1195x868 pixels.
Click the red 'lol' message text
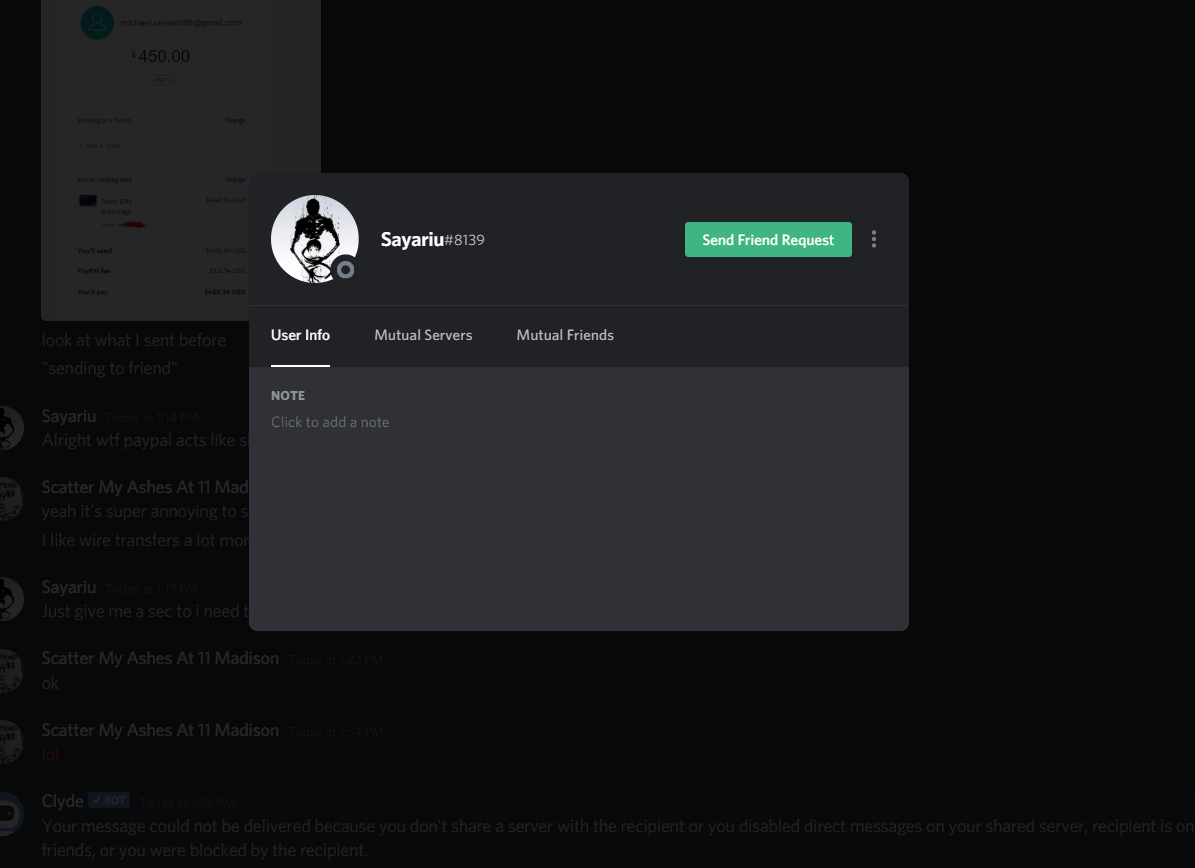click(x=50, y=754)
